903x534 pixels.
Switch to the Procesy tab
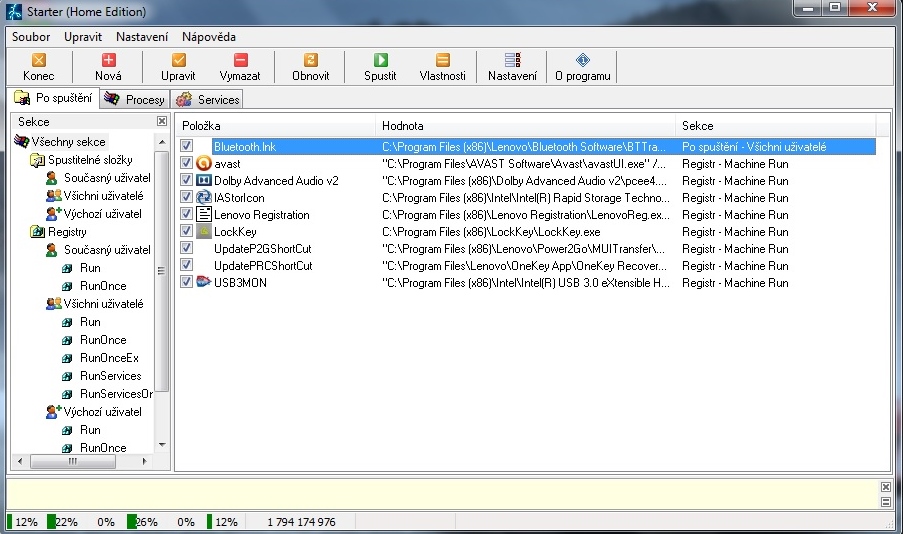135,99
